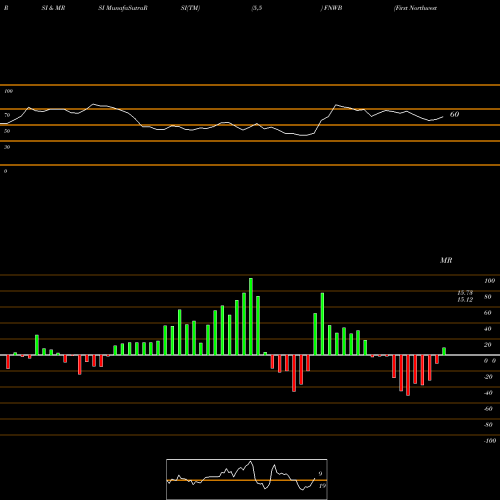Click the MR axis label "40"
This screenshot has width=500, height=500.
tap(488, 329)
